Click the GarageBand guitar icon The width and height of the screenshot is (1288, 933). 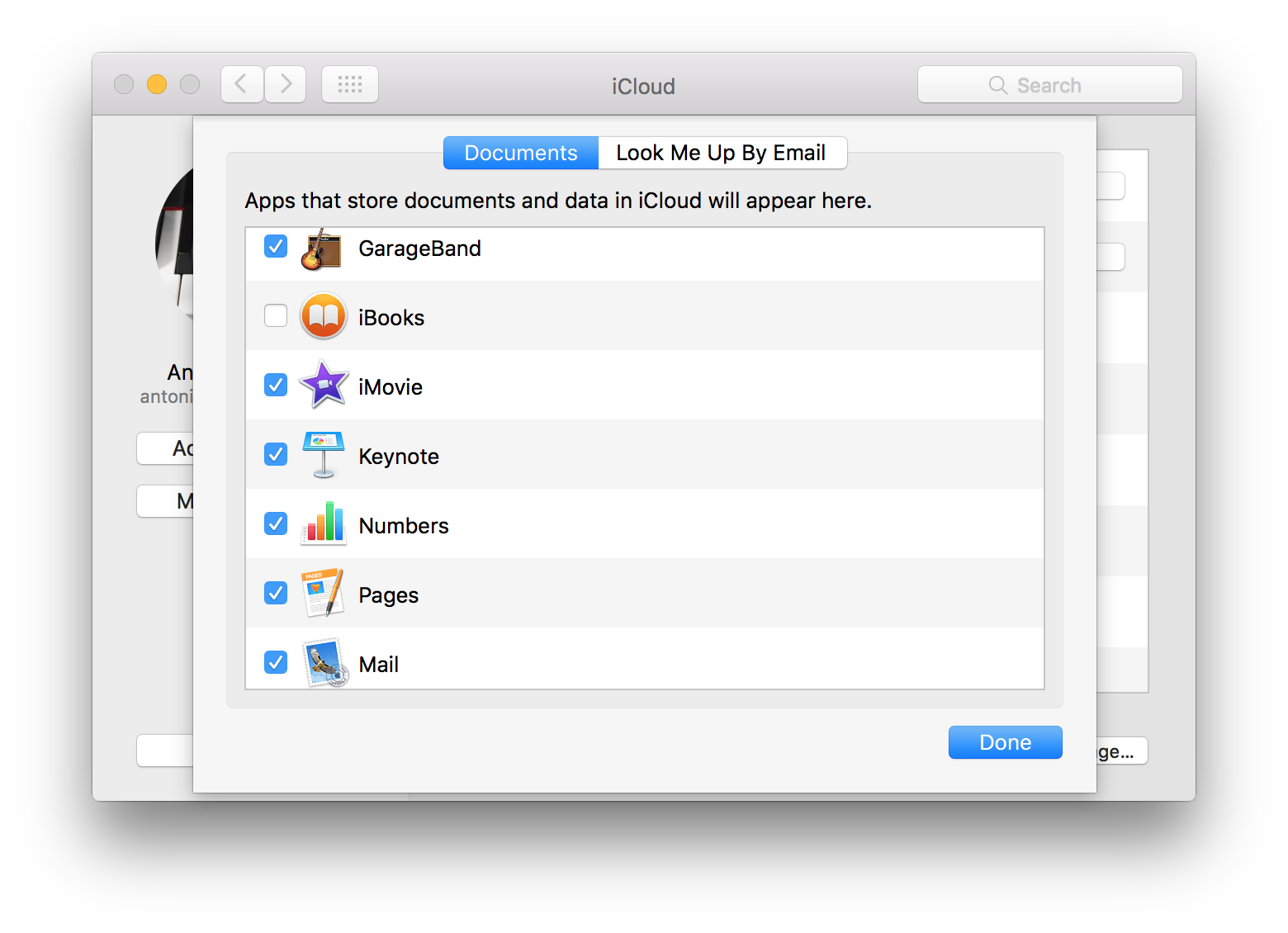pyautogui.click(x=322, y=249)
